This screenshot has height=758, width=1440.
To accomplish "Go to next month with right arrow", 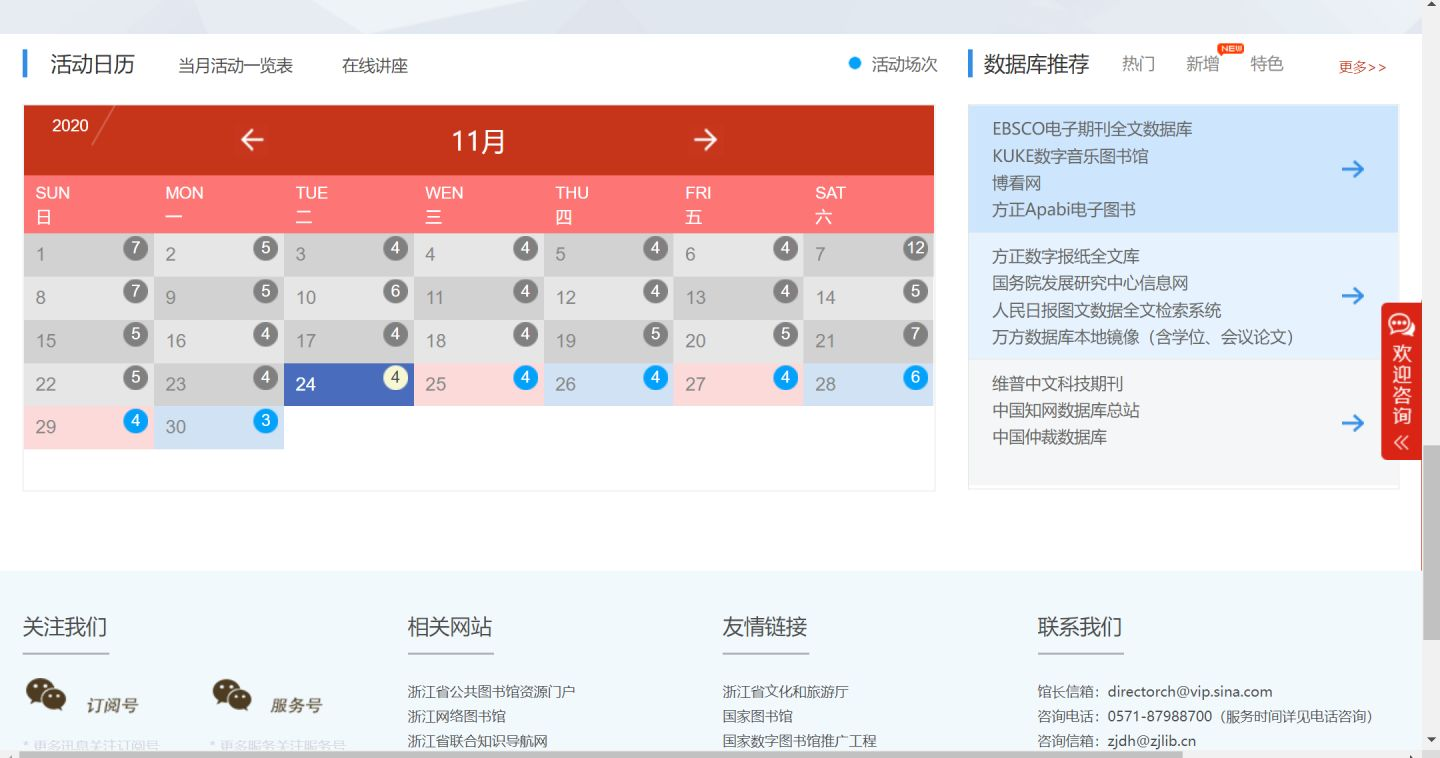I will (x=706, y=140).
